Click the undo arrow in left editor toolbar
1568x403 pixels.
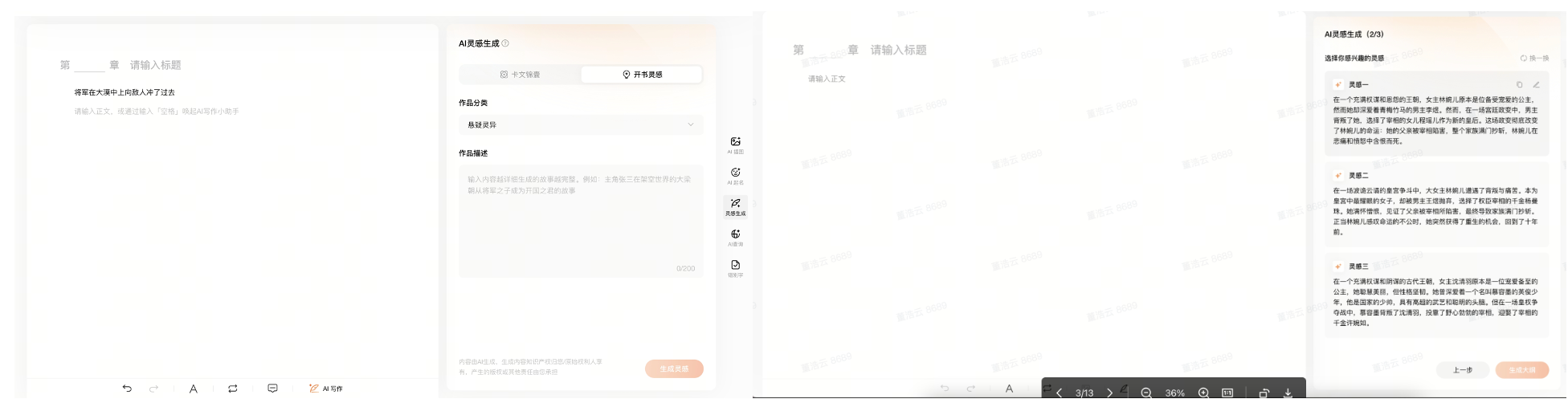127,389
